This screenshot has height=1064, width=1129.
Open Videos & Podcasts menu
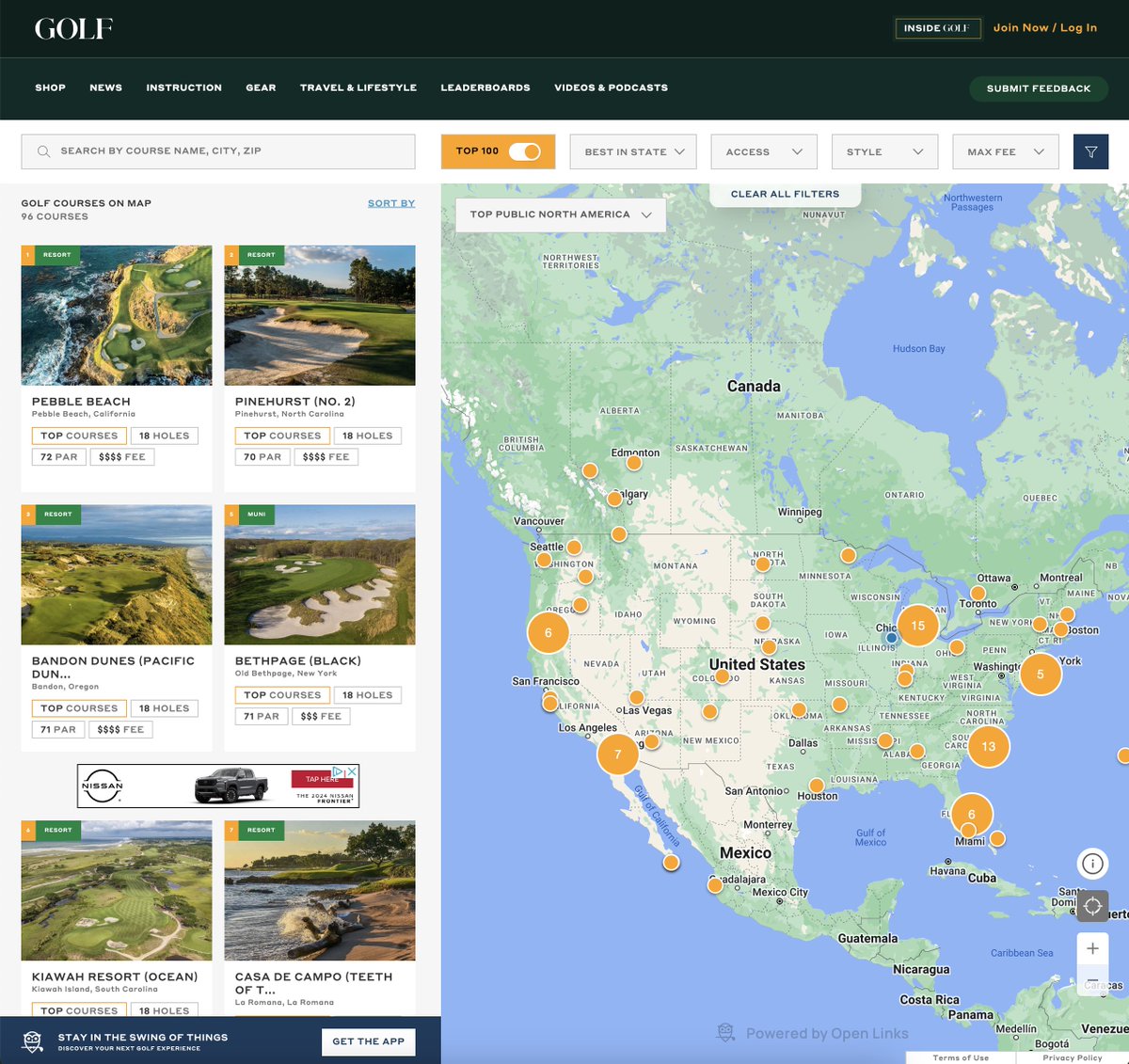click(612, 87)
